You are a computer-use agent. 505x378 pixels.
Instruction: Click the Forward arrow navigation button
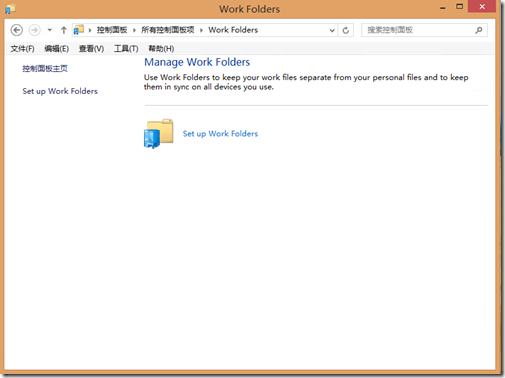pyautogui.click(x=34, y=30)
